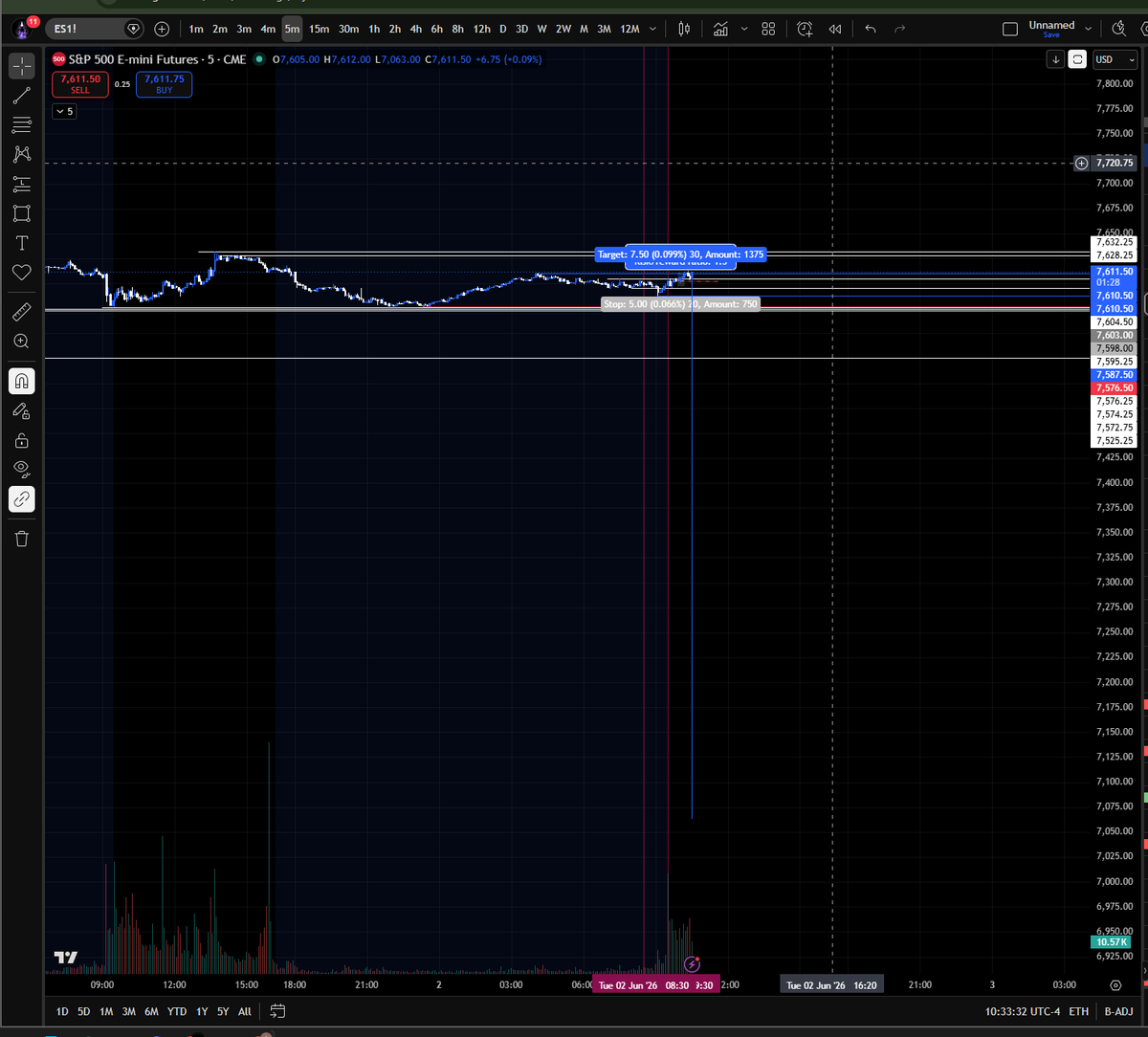Select the D daily timeframe

point(502,29)
